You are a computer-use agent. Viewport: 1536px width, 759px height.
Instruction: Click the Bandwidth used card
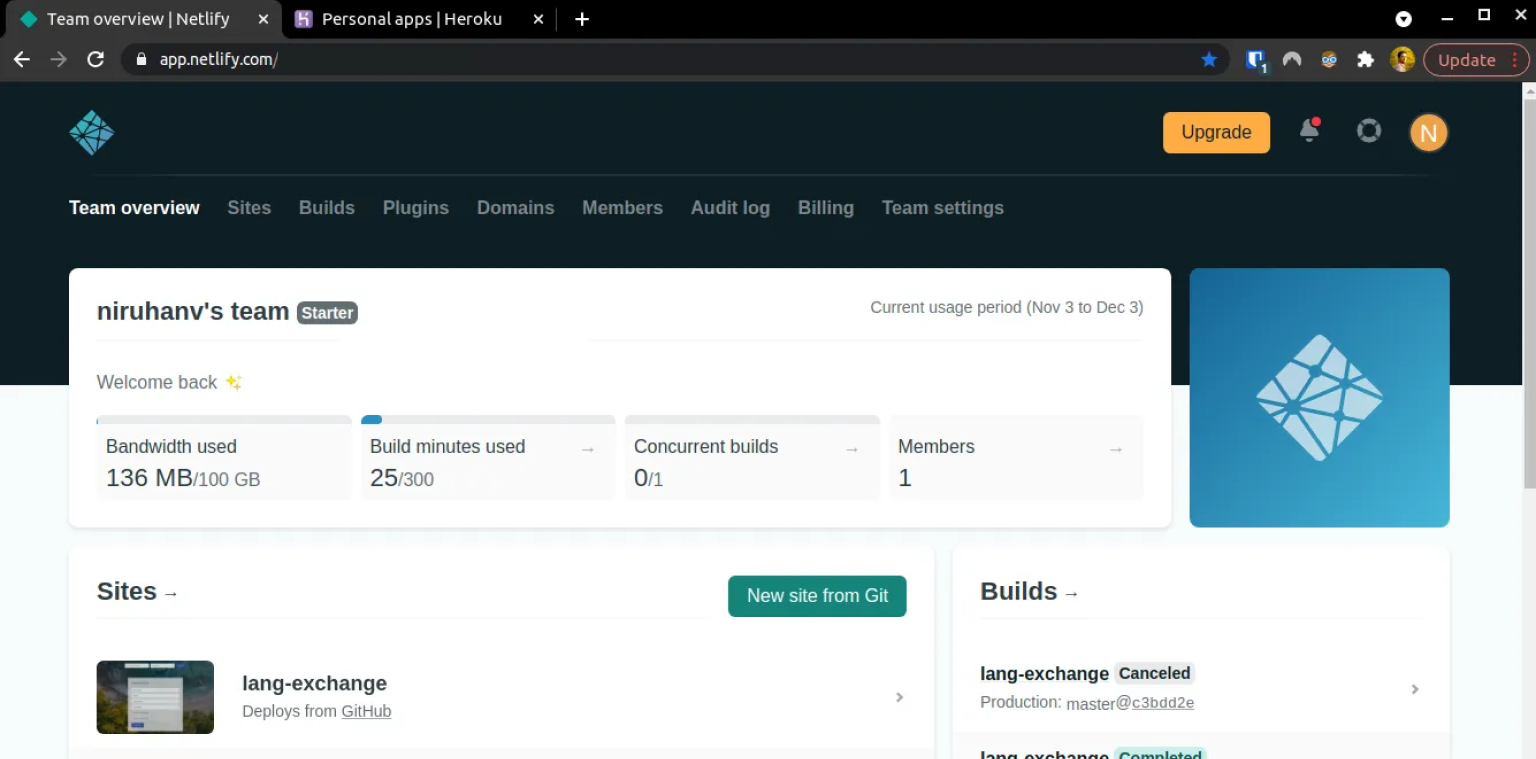(x=224, y=458)
